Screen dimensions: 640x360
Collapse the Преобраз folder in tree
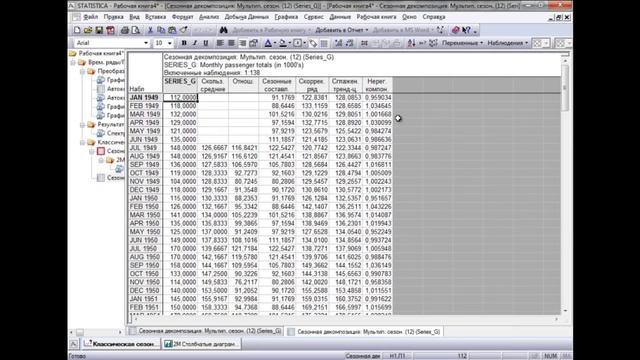tap(82, 71)
